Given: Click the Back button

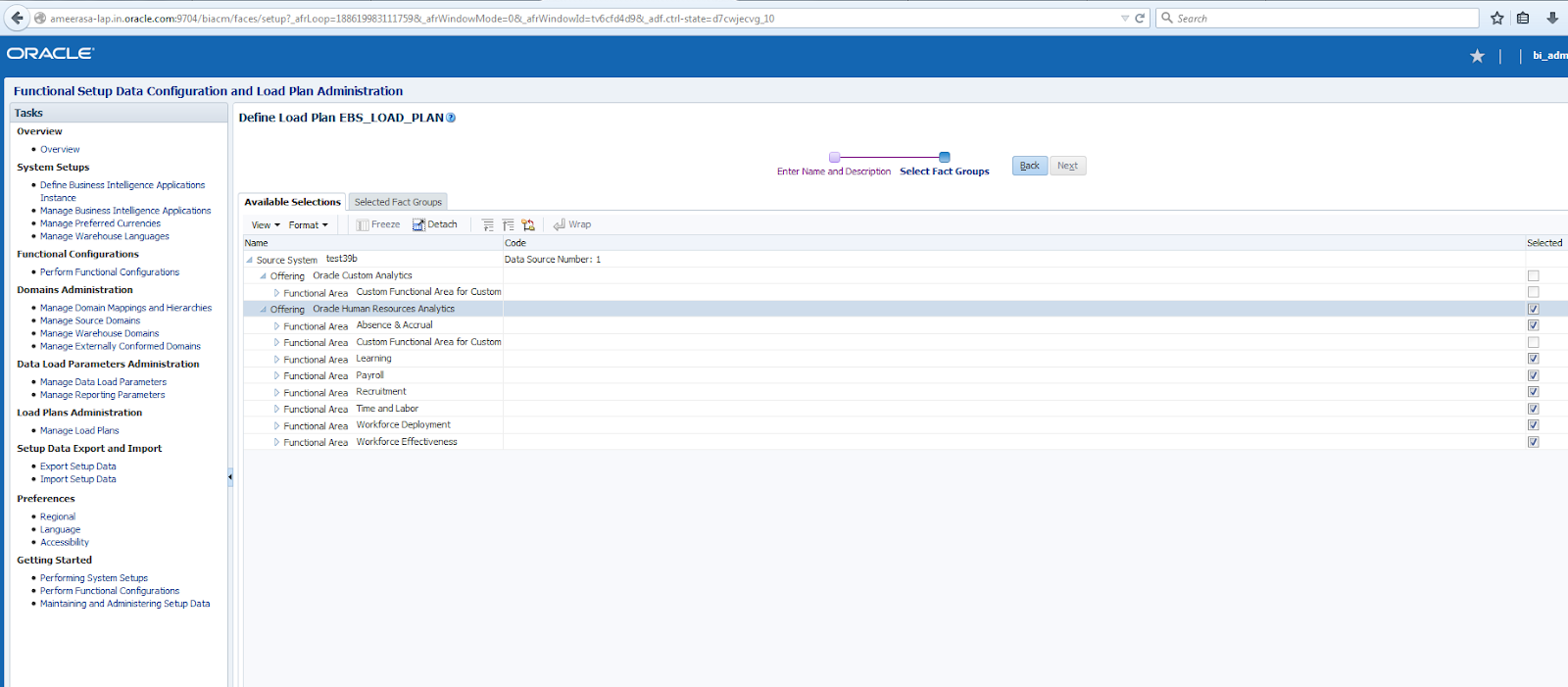Looking at the screenshot, I should 1030,166.
